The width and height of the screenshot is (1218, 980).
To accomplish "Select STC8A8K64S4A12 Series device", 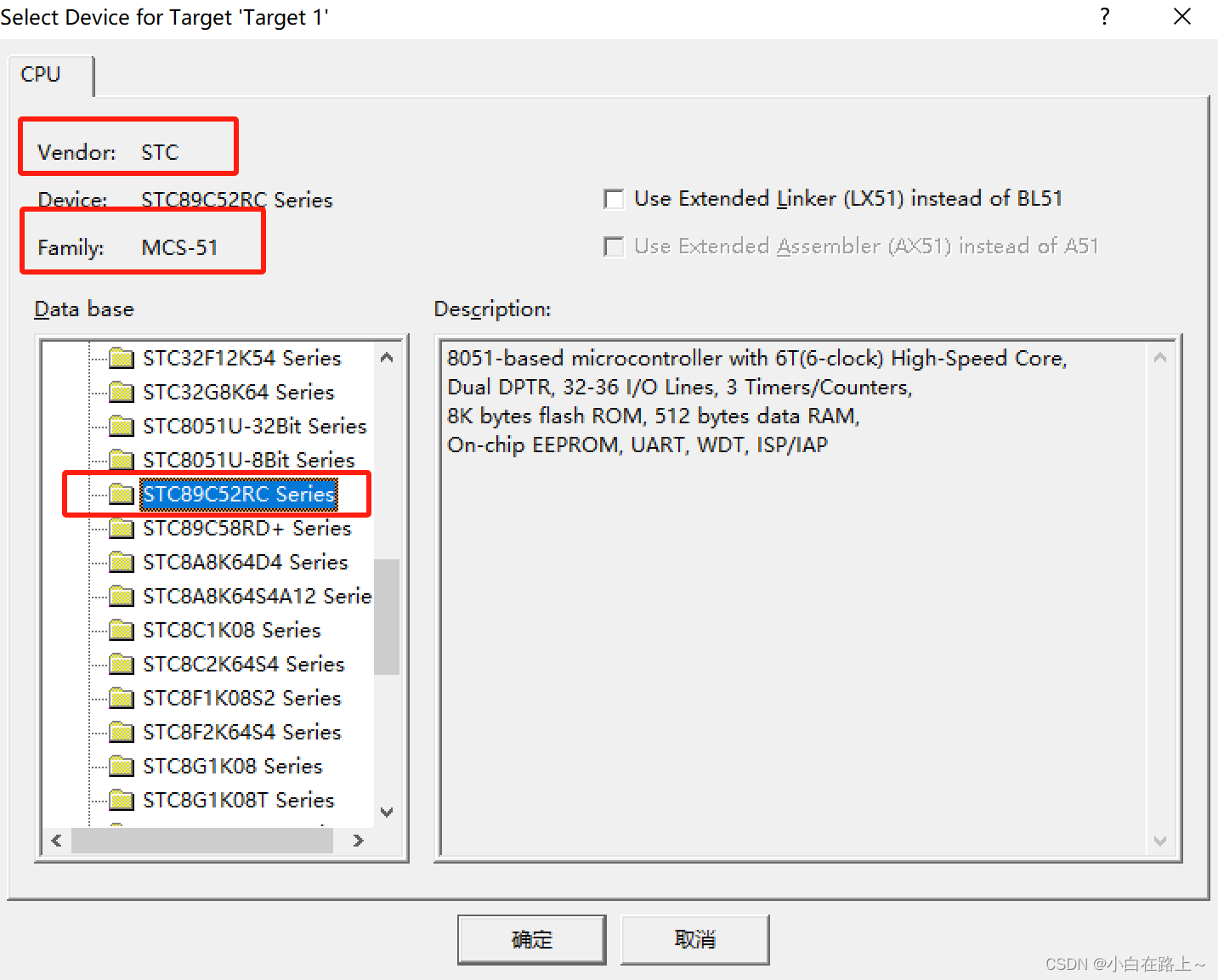I will [257, 596].
